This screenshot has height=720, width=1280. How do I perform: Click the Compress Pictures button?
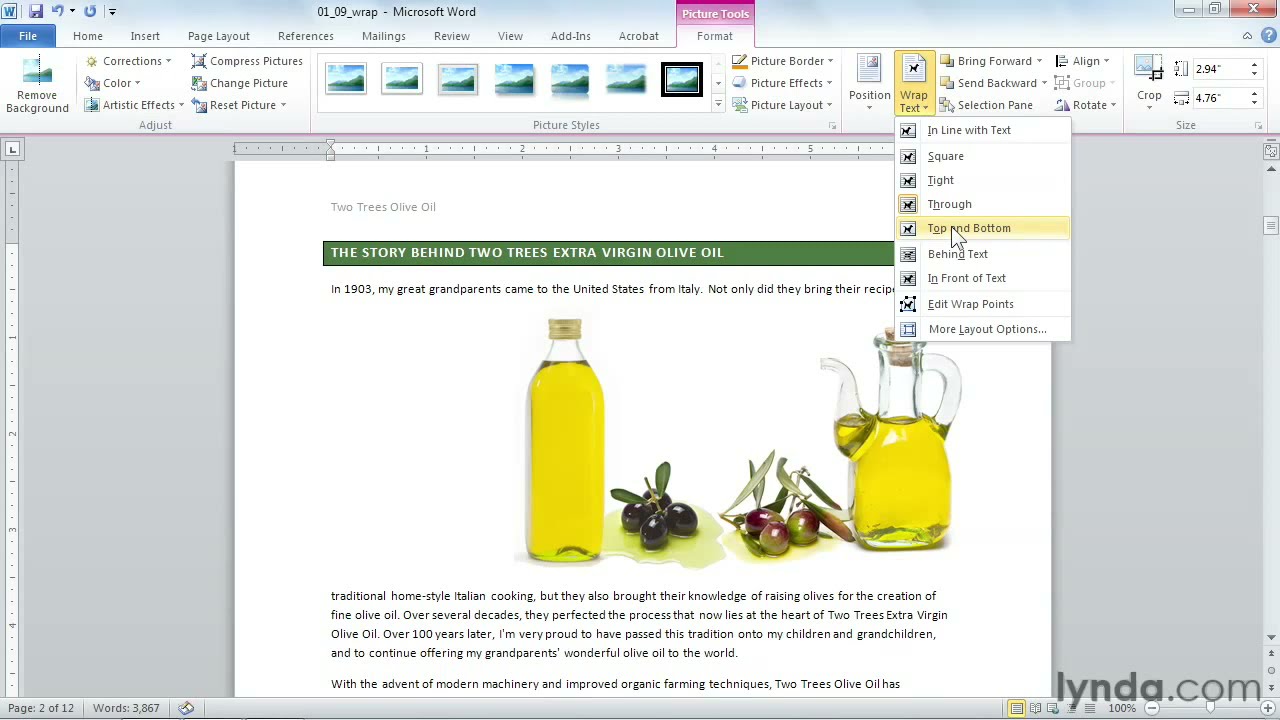tap(247, 61)
